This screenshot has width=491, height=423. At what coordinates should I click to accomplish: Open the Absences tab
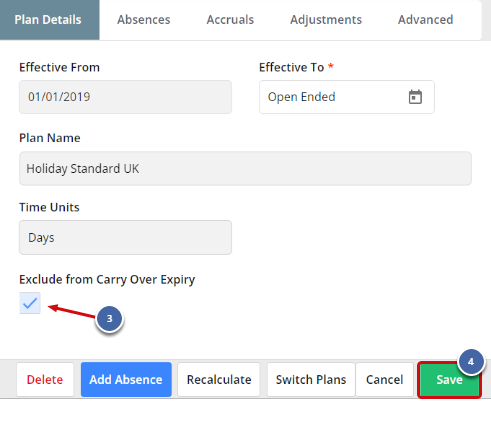point(144,20)
